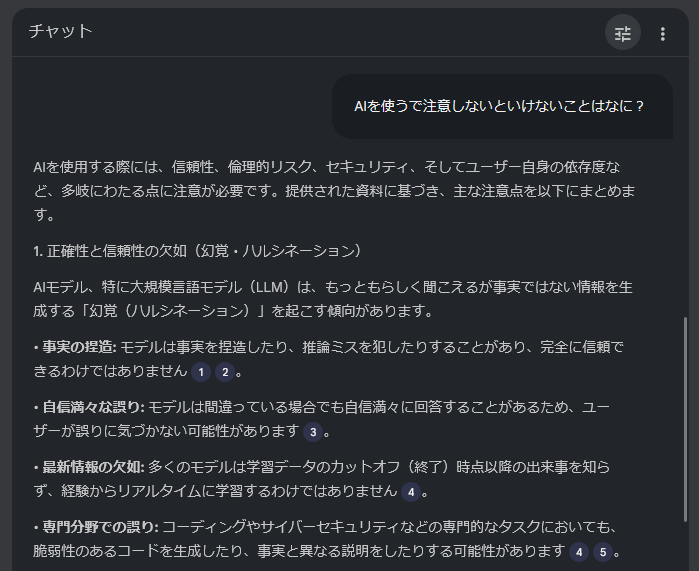Click the user message bubble AIを使うで注意しないと
699x571 pixels.
[x=502, y=106]
